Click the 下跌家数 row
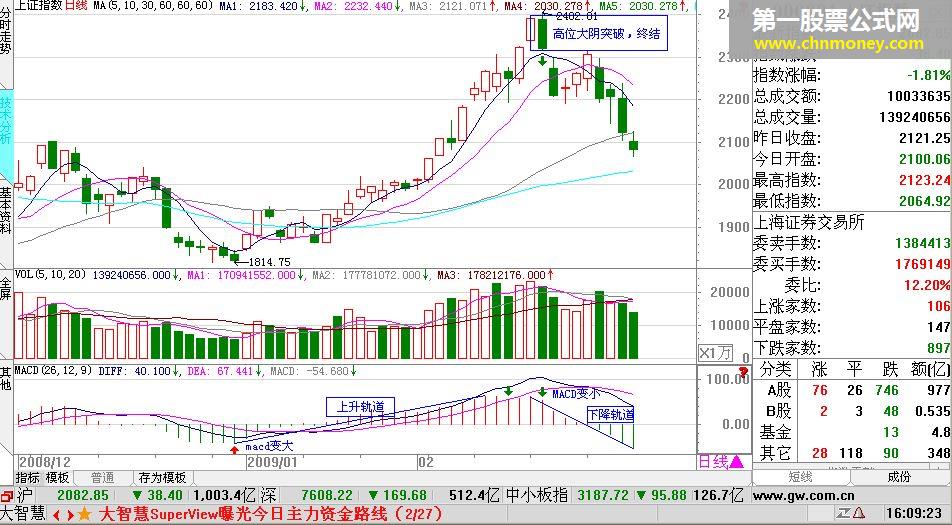 point(851,348)
